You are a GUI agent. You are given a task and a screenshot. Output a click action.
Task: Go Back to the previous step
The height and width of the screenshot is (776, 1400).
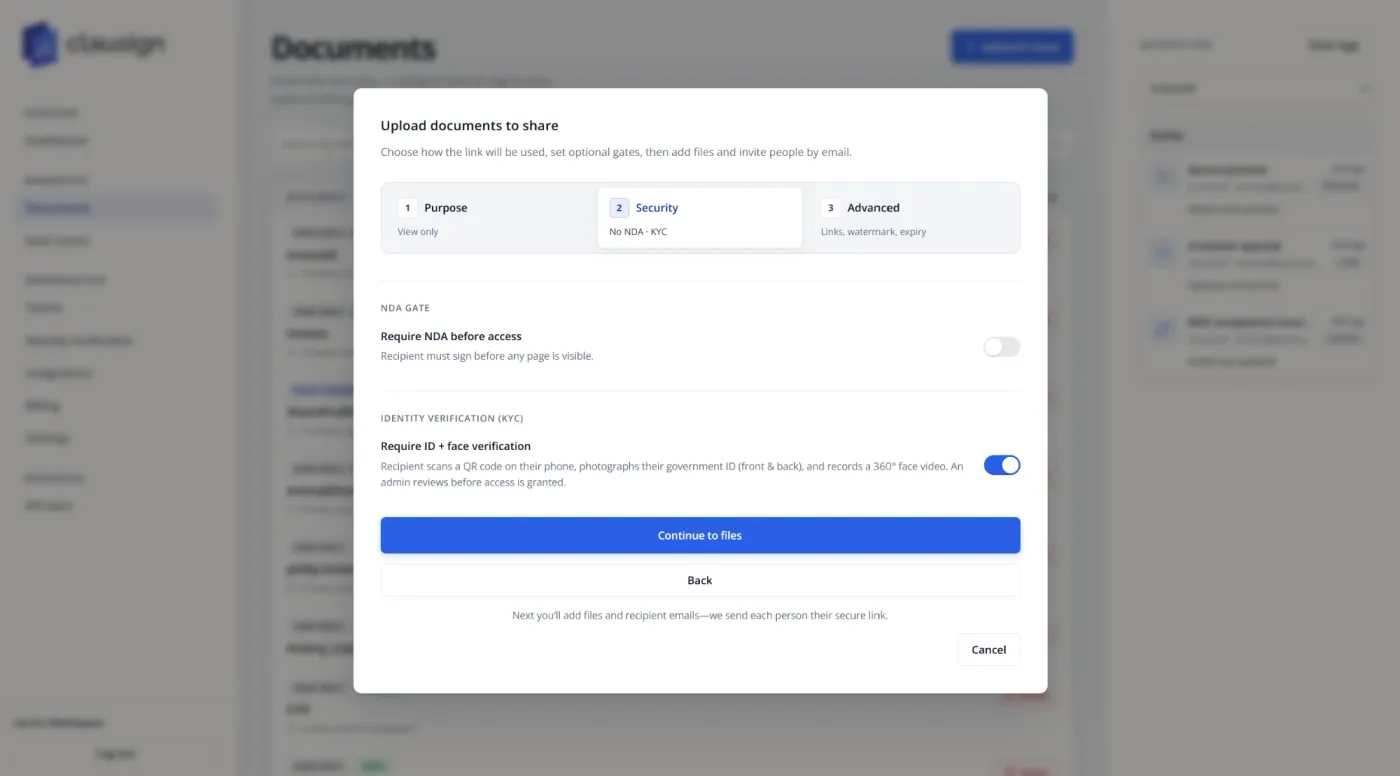(x=700, y=580)
